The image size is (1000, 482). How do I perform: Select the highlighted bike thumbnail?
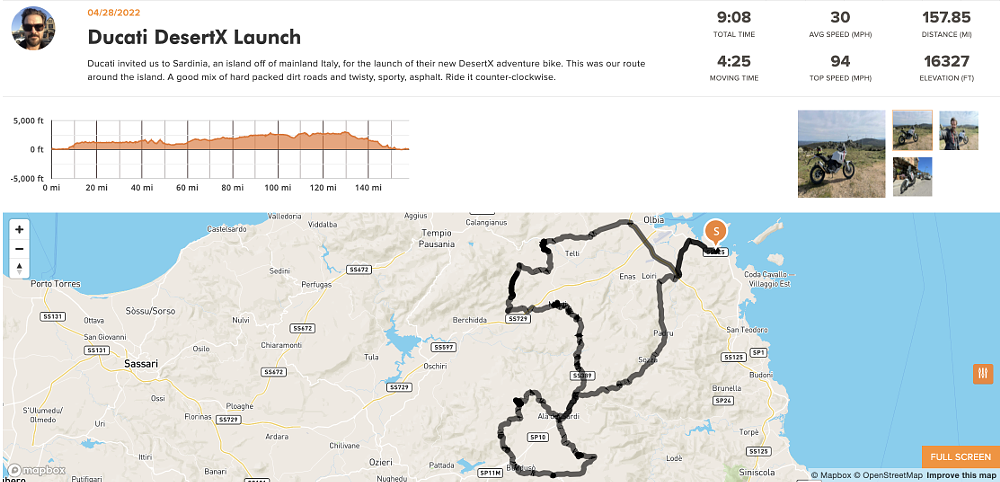click(912, 130)
